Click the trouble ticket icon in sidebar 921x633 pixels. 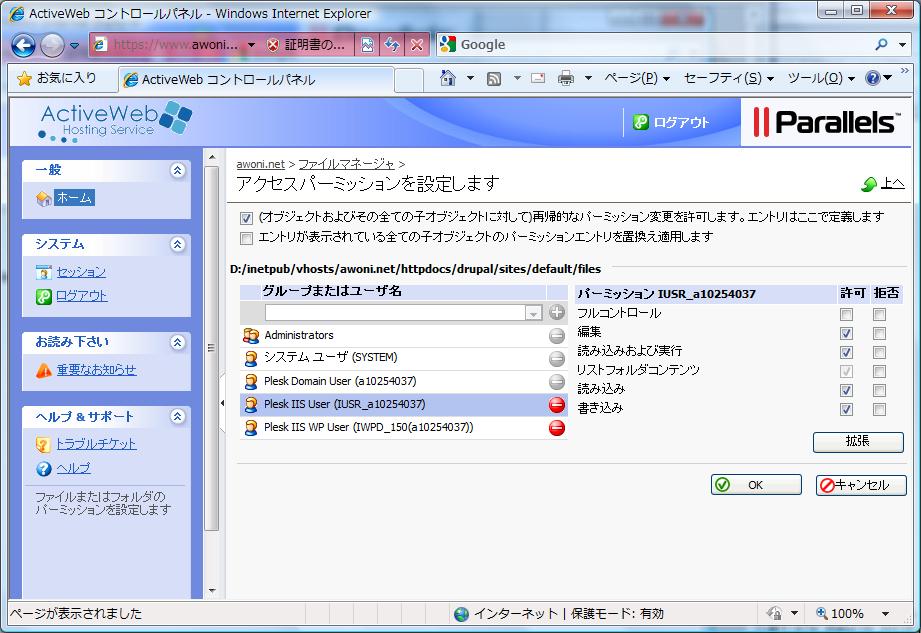tap(43, 445)
